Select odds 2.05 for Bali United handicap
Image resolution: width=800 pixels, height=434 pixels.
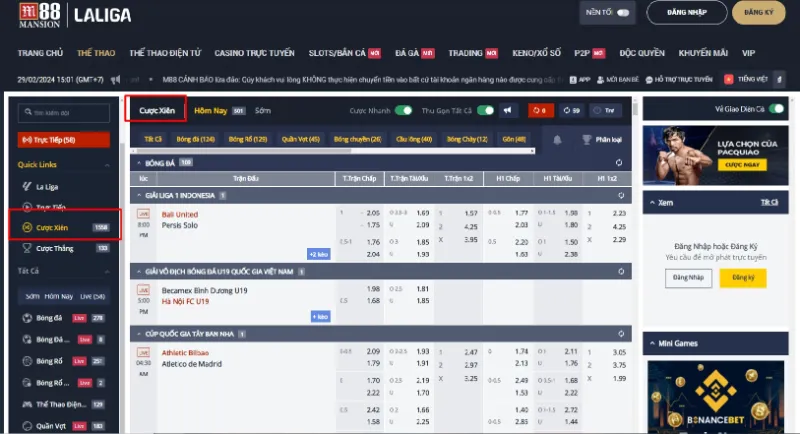373,213
